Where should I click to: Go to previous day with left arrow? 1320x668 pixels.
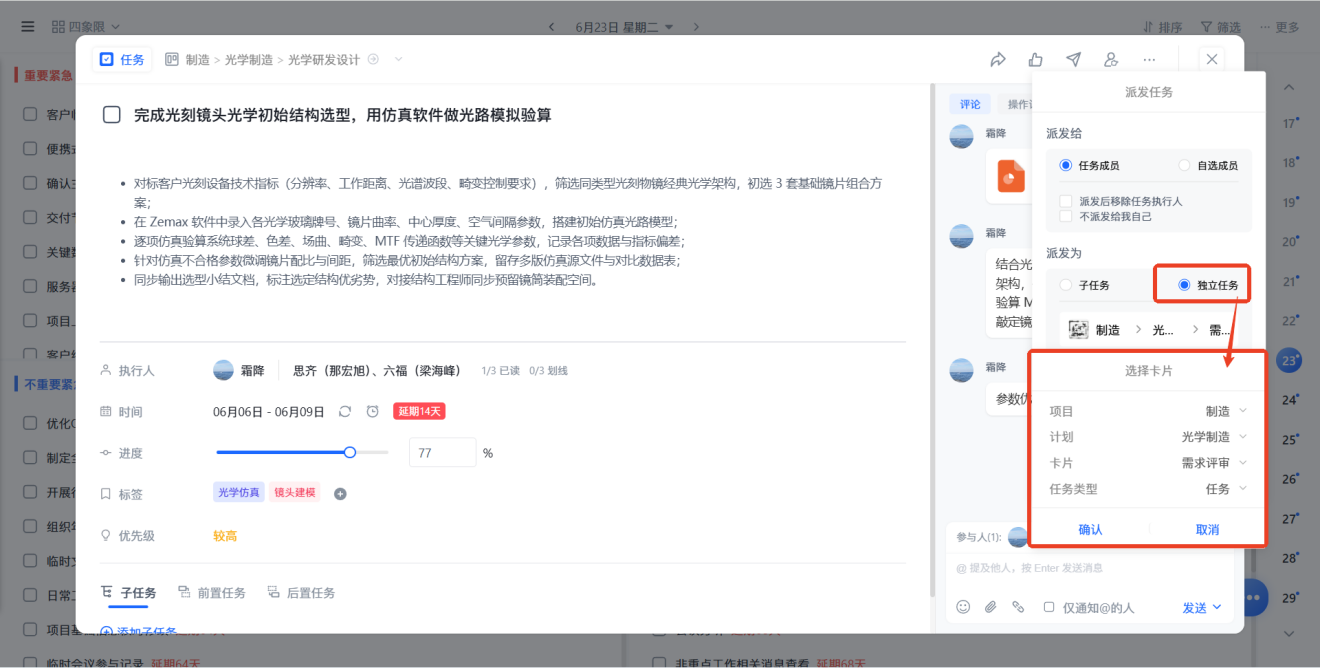point(551,27)
